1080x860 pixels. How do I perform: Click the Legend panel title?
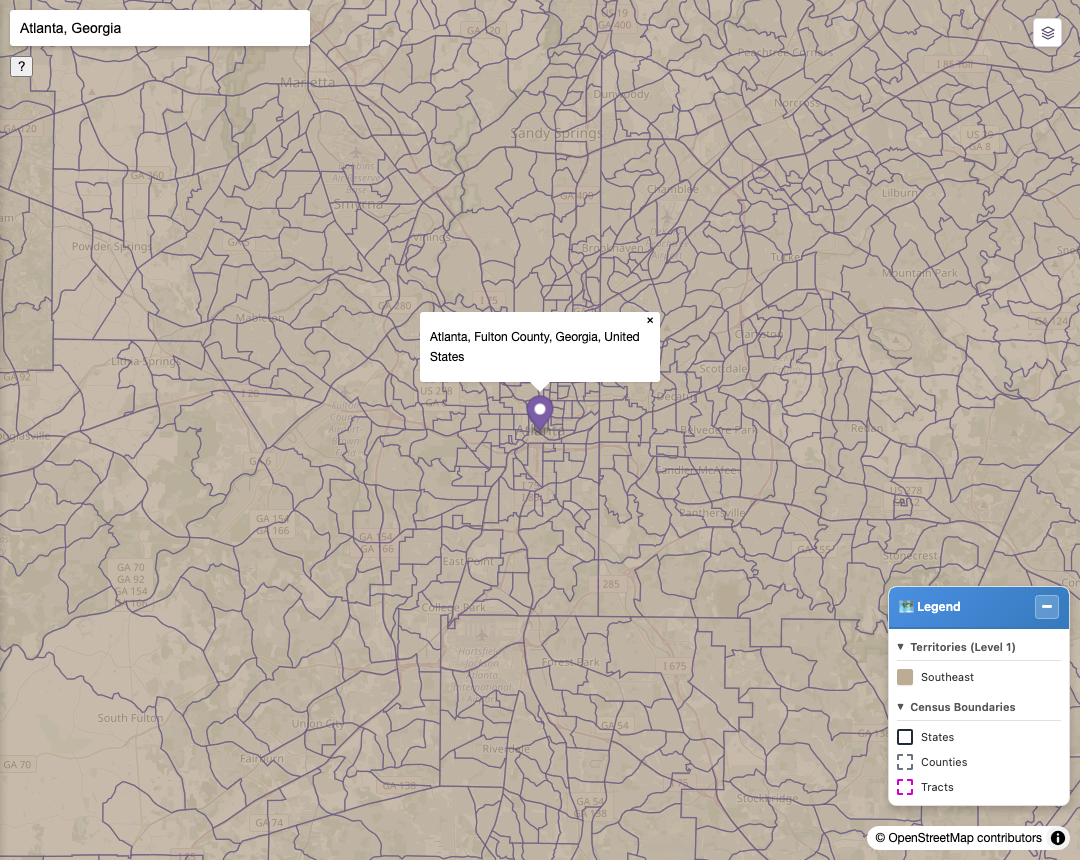(938, 607)
